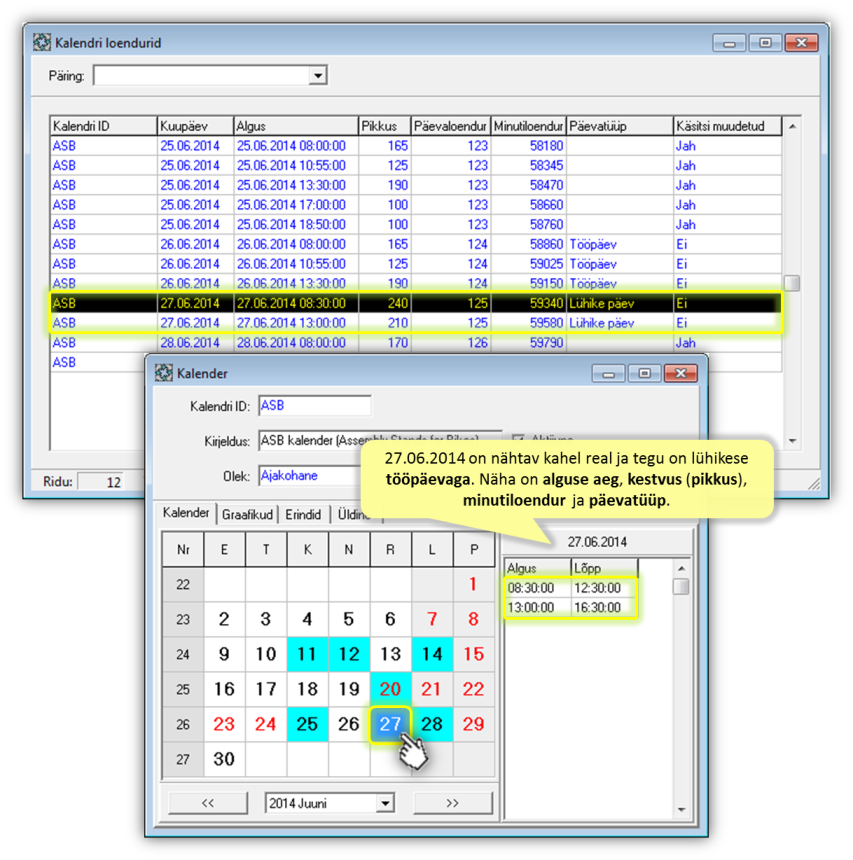
Task: Toggle the Aktiivne checkbox in the Kalender window
Action: point(518,439)
